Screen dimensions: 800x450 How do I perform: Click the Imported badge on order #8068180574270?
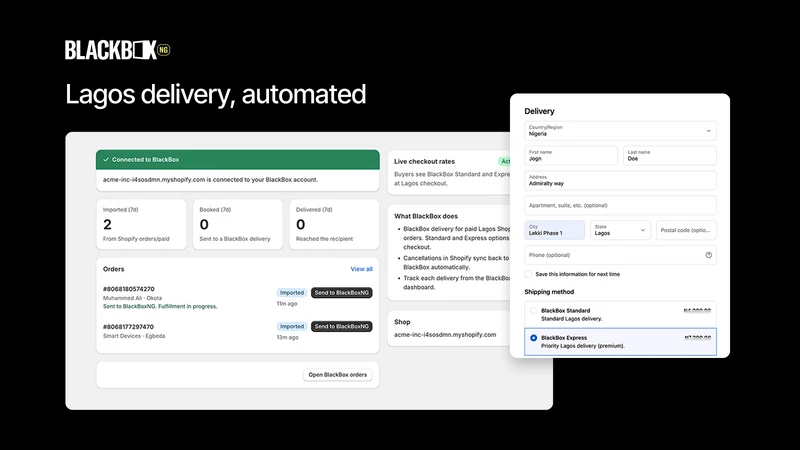pos(292,293)
